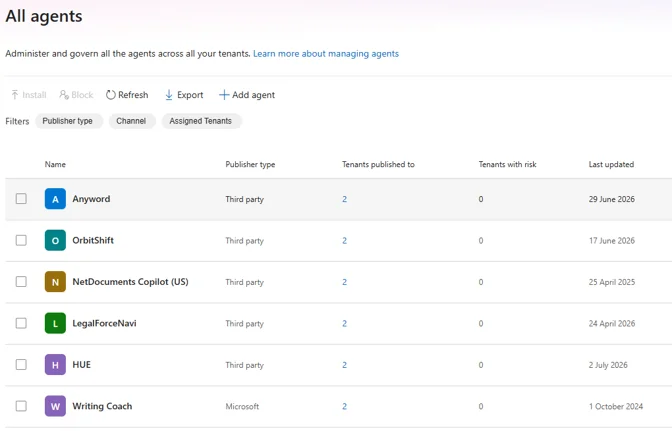Screen dimensions: 672x431
Task: Click the 'Microsoft' publisher type cell
Action: tap(242, 407)
